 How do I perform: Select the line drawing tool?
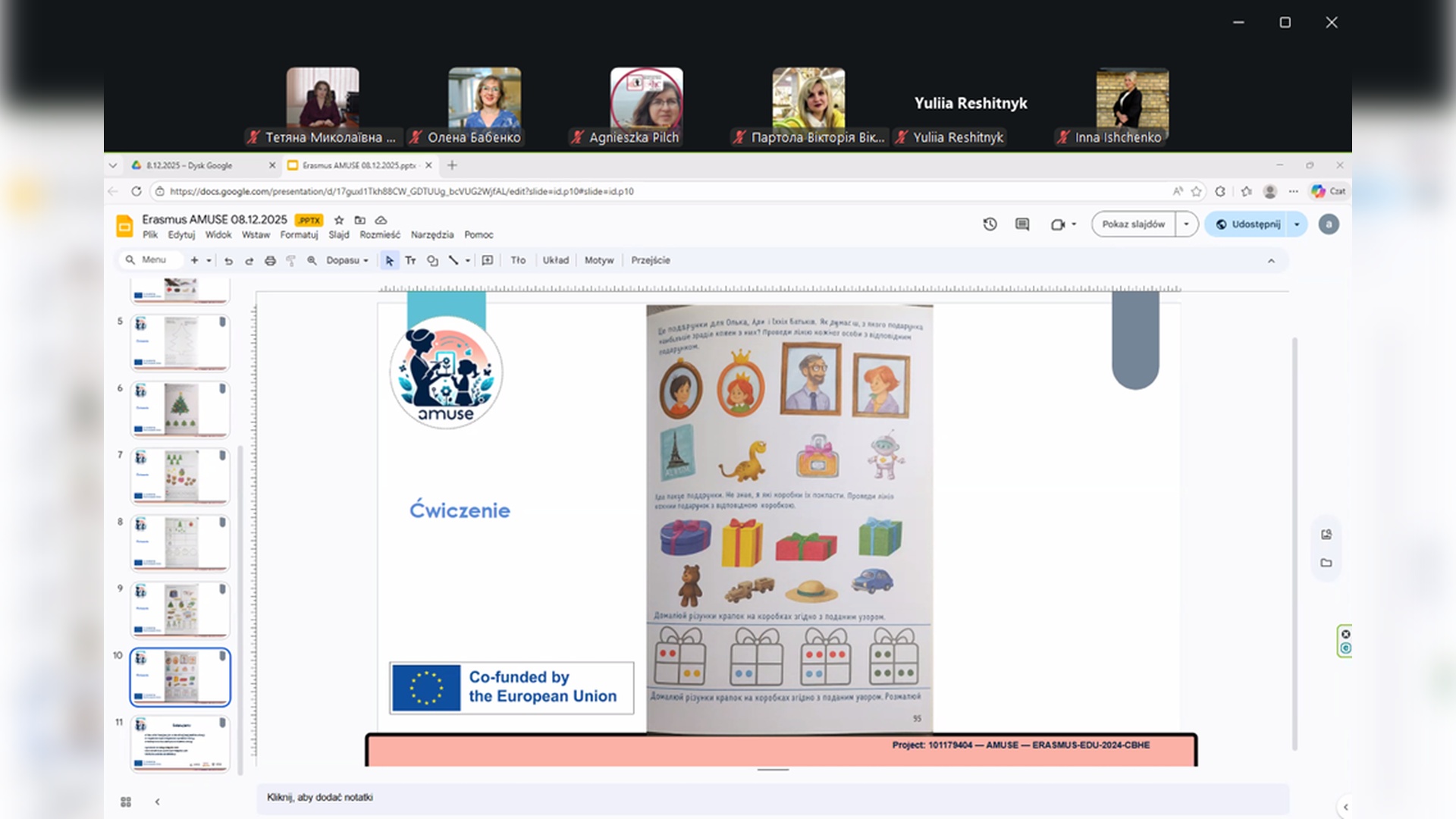[x=453, y=261]
